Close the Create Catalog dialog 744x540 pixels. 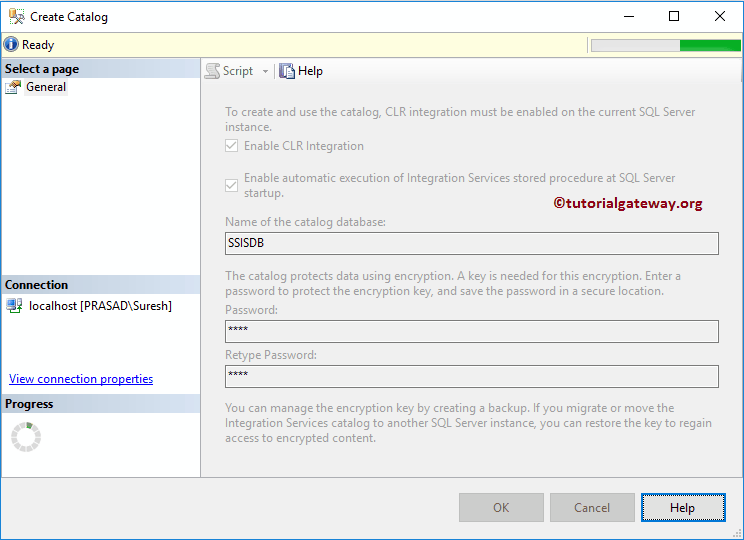pos(719,17)
